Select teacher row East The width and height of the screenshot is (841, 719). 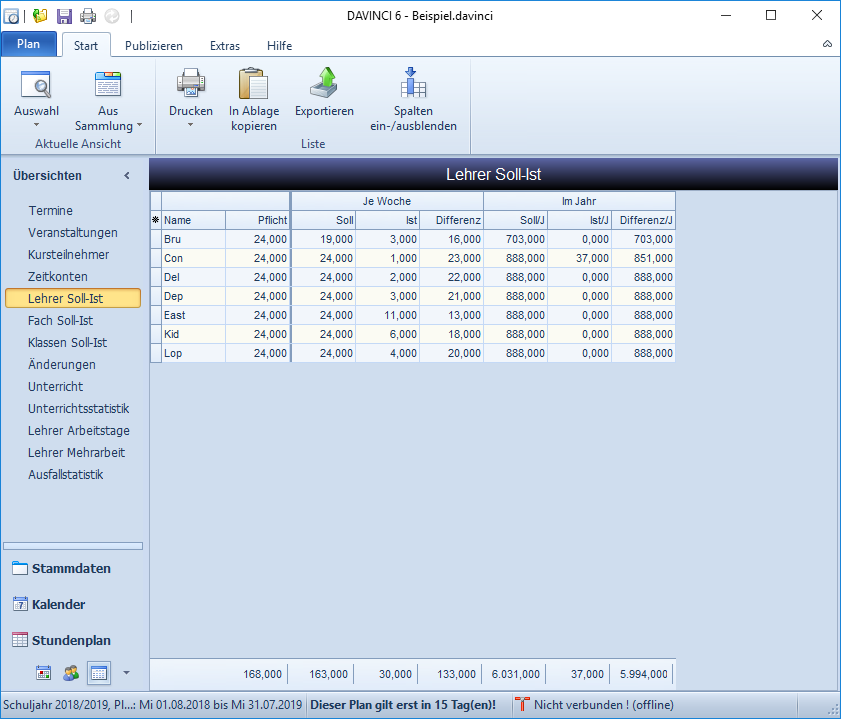(412, 315)
